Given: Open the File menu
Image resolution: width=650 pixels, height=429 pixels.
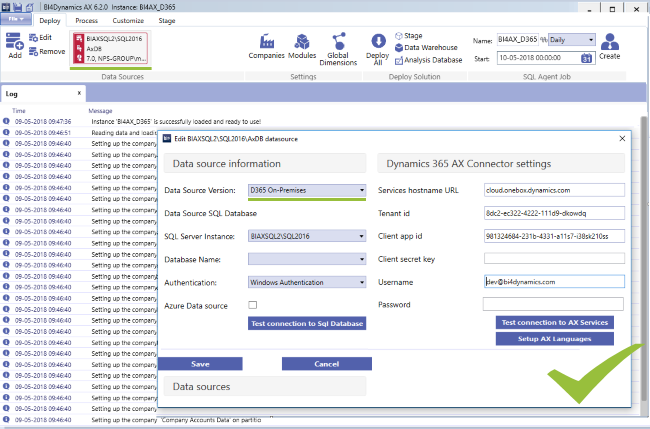Looking at the screenshot, I should pos(16,19).
